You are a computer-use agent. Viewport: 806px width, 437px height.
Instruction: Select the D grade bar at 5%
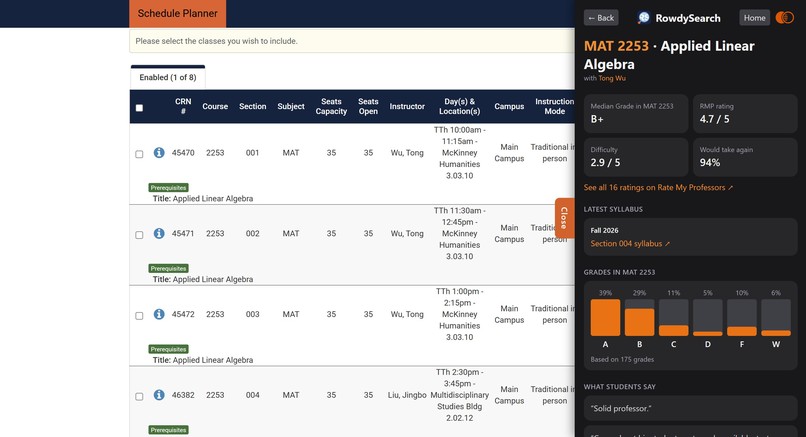click(x=708, y=318)
